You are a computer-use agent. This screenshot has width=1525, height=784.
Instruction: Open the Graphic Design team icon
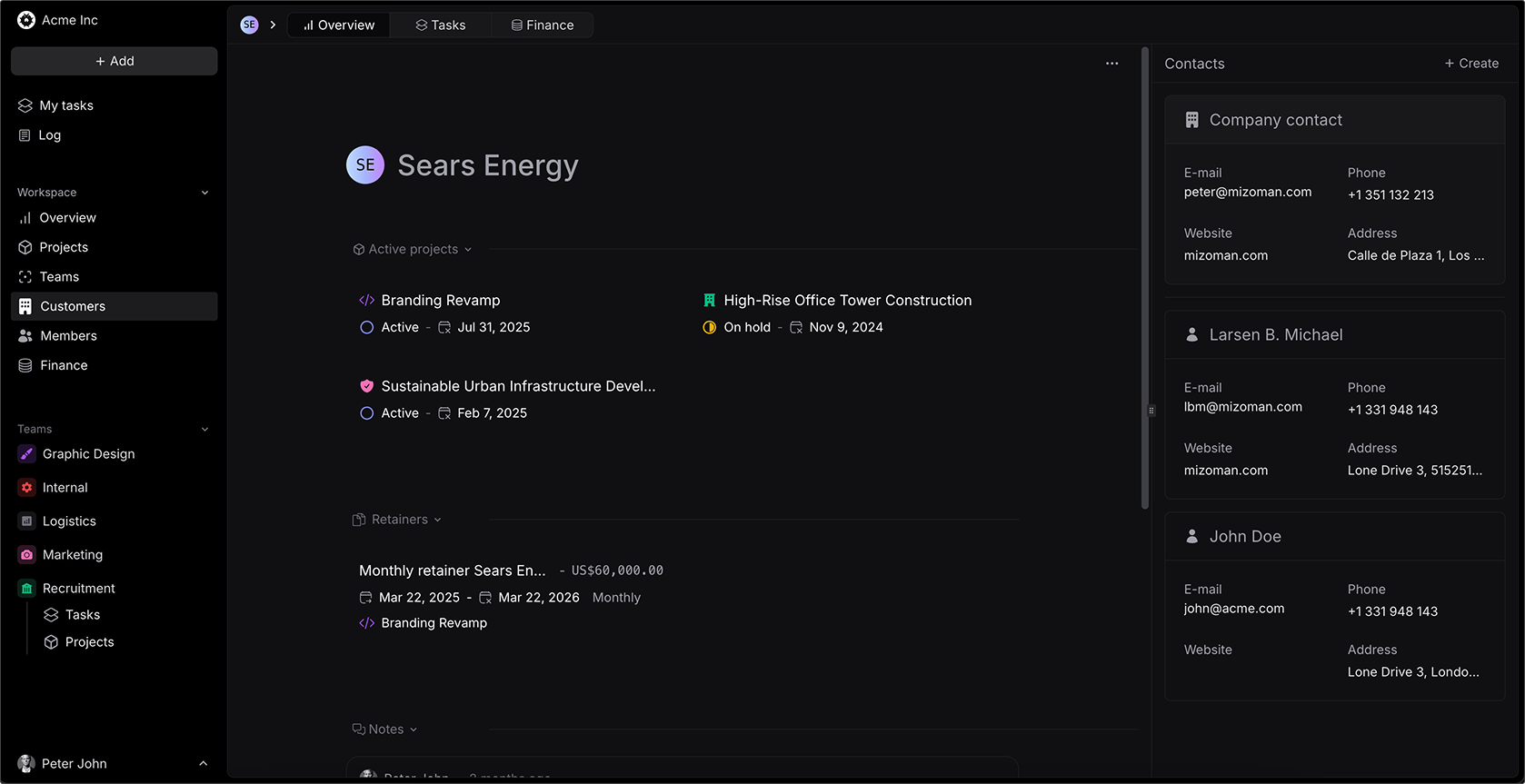27,454
